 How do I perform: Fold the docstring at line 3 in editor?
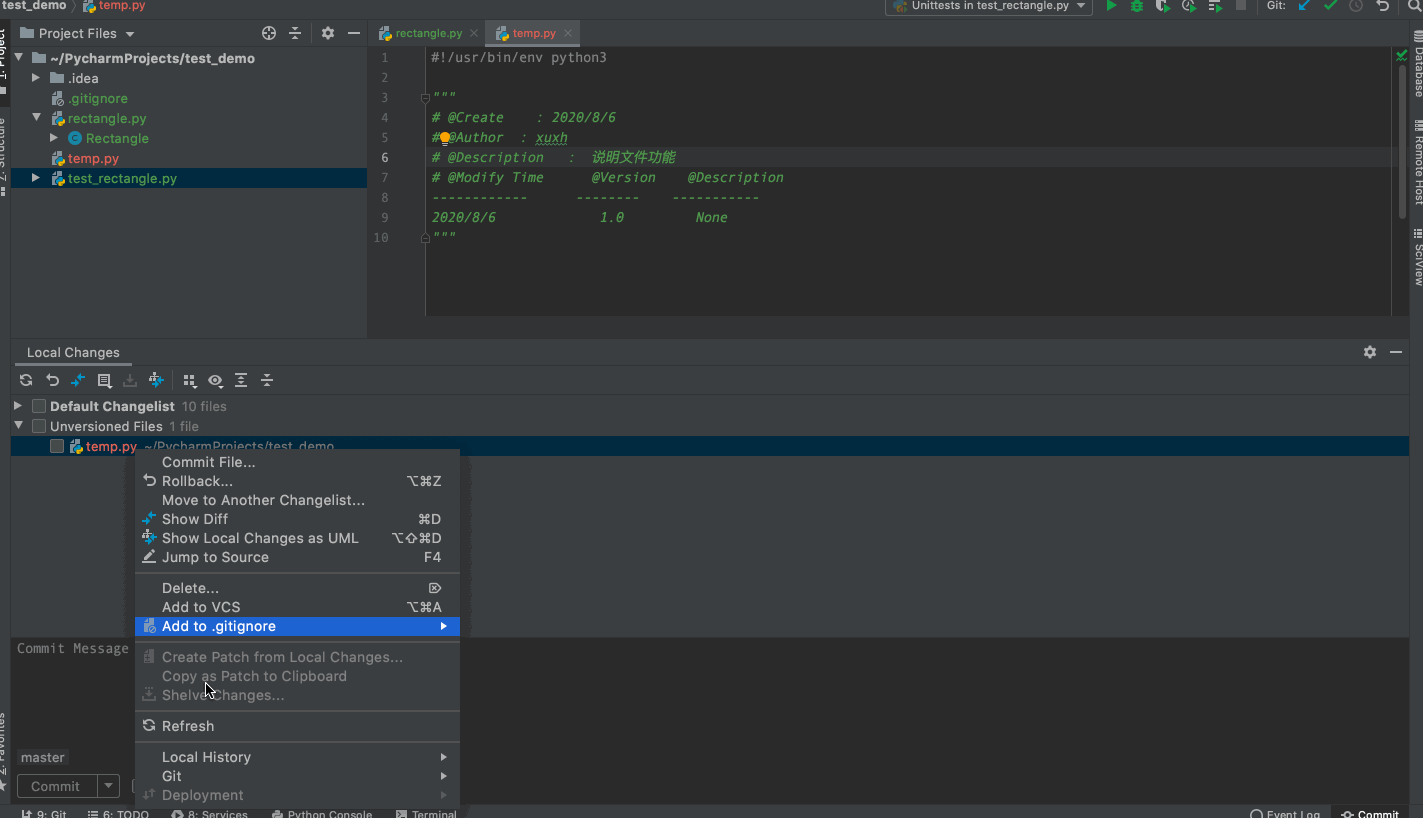pos(425,98)
